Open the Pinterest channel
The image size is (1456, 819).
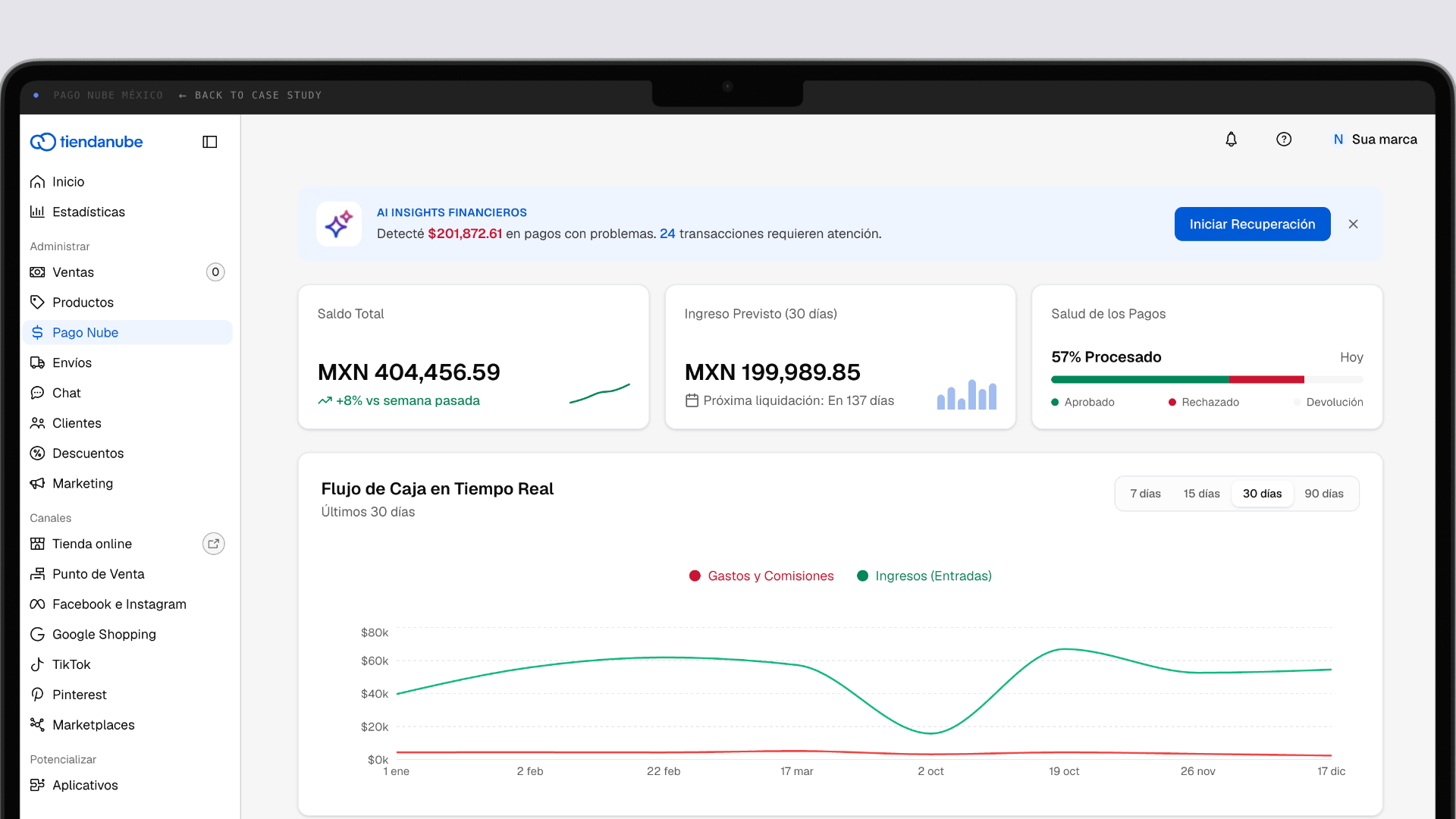[127, 695]
